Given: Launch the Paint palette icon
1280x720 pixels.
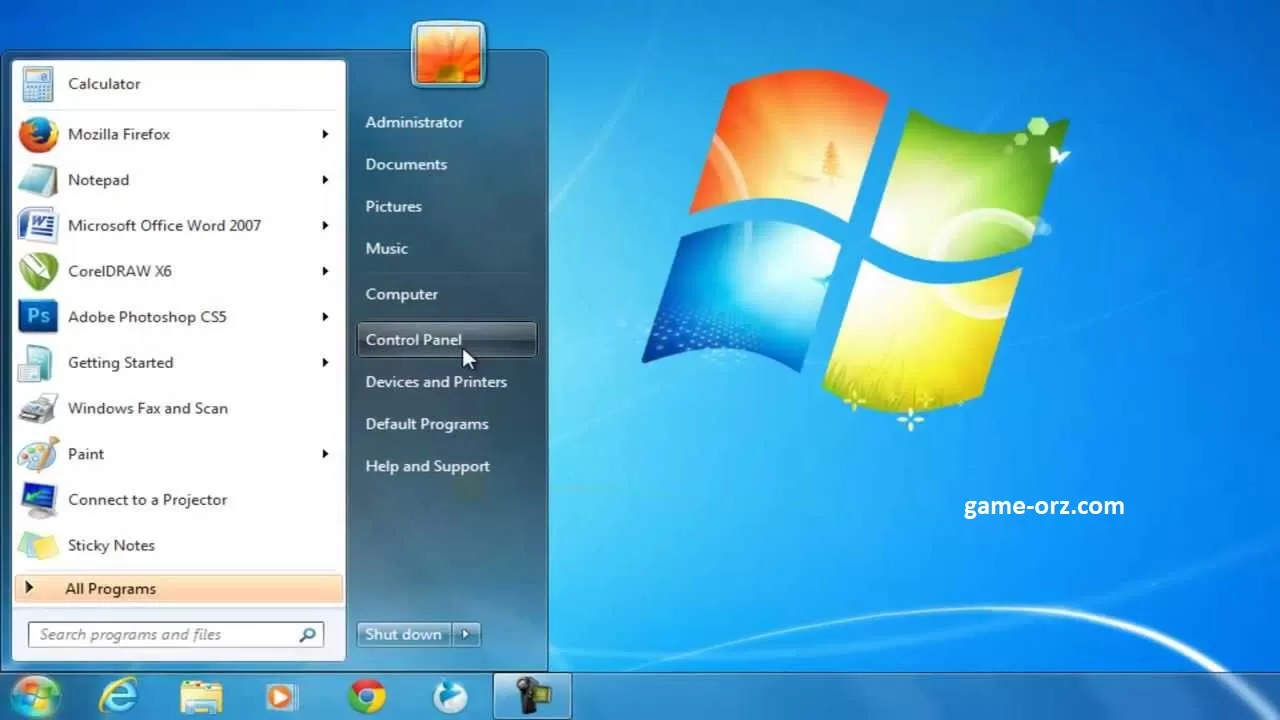Looking at the screenshot, I should [38, 454].
